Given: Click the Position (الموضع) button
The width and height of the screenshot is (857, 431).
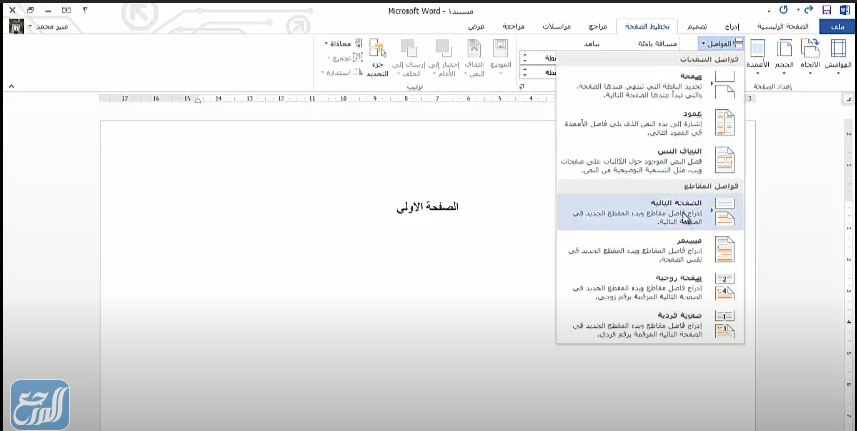Looking at the screenshot, I should pos(500,57).
